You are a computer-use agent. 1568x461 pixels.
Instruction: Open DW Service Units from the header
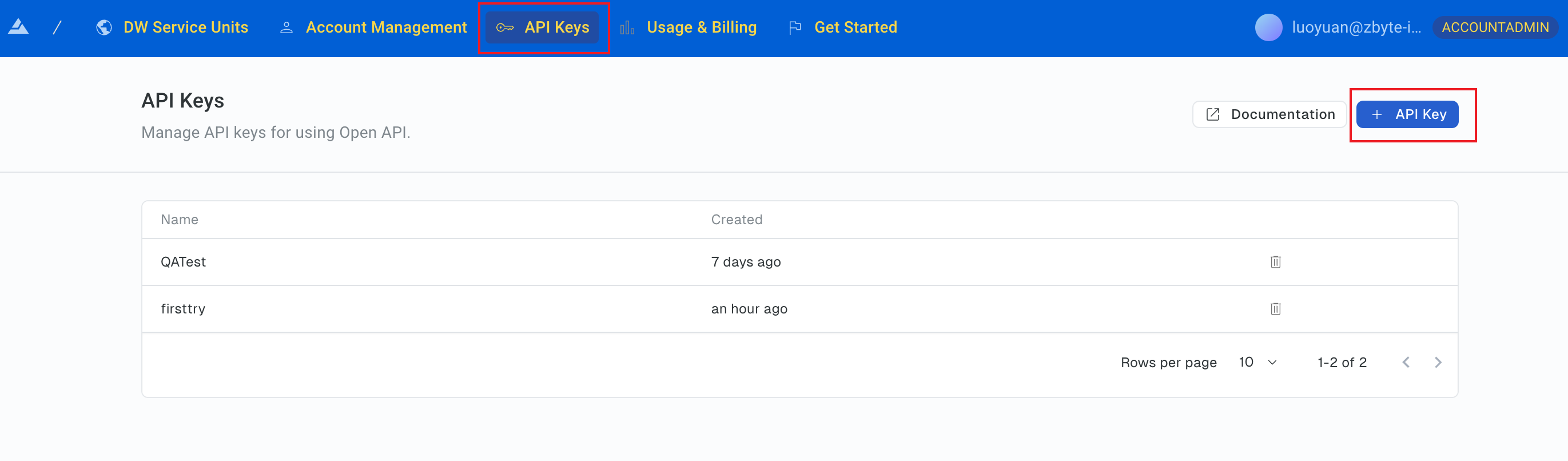click(x=172, y=27)
